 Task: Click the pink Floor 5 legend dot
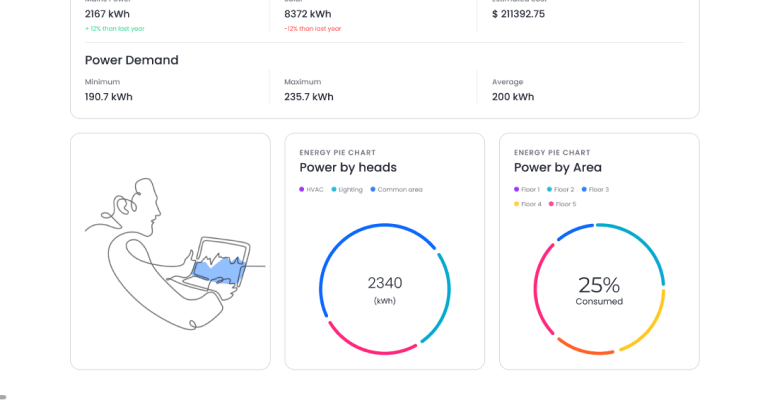tap(552, 204)
